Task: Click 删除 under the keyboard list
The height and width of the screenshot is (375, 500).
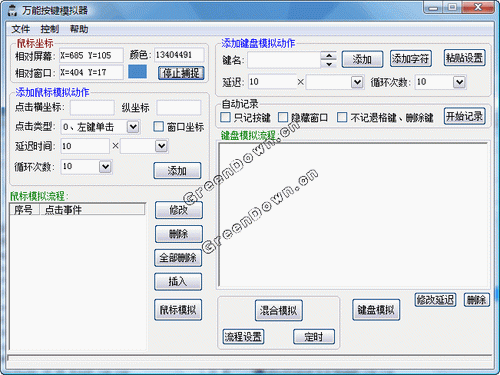Action: pyautogui.click(x=477, y=300)
